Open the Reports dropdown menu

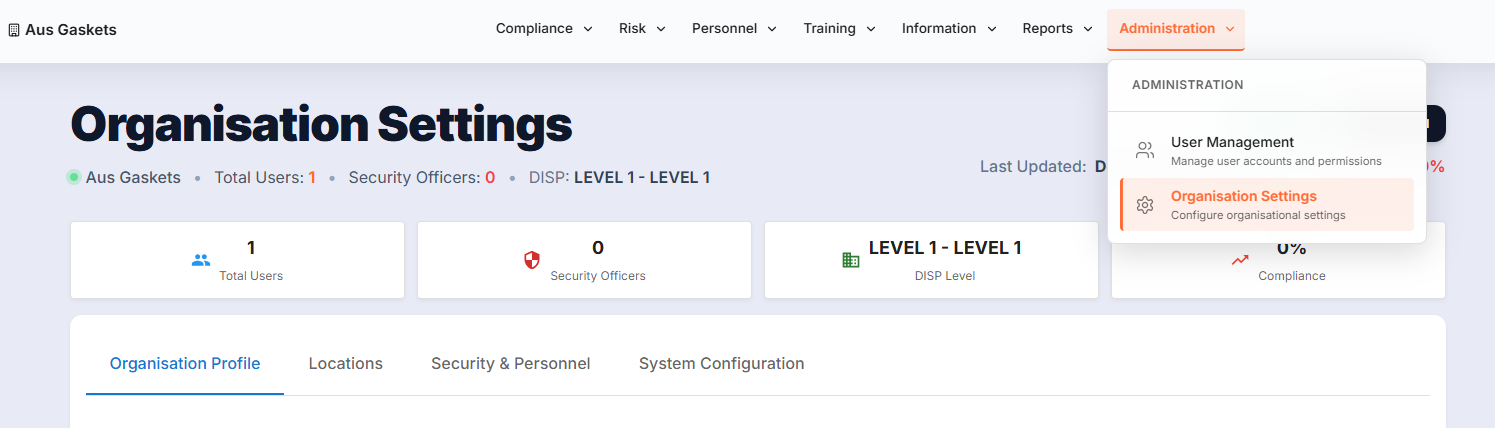click(x=1057, y=29)
